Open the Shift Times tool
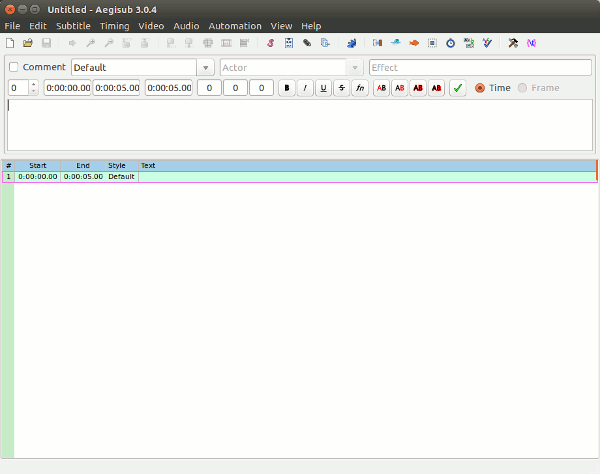Image resolution: width=600 pixels, height=474 pixels. click(377, 43)
